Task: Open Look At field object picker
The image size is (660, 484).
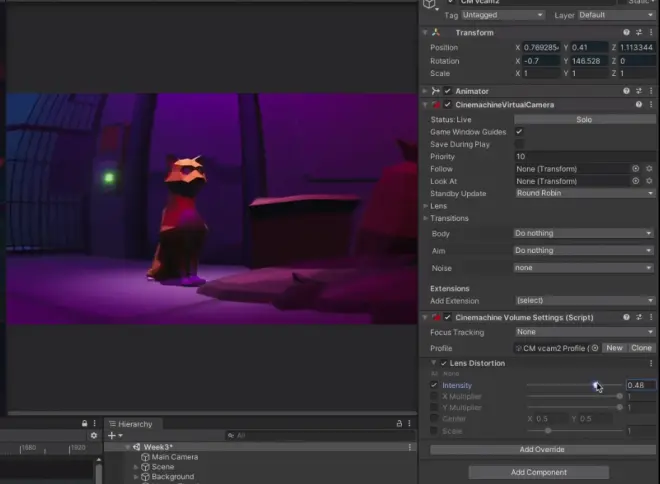Action: click(636, 181)
